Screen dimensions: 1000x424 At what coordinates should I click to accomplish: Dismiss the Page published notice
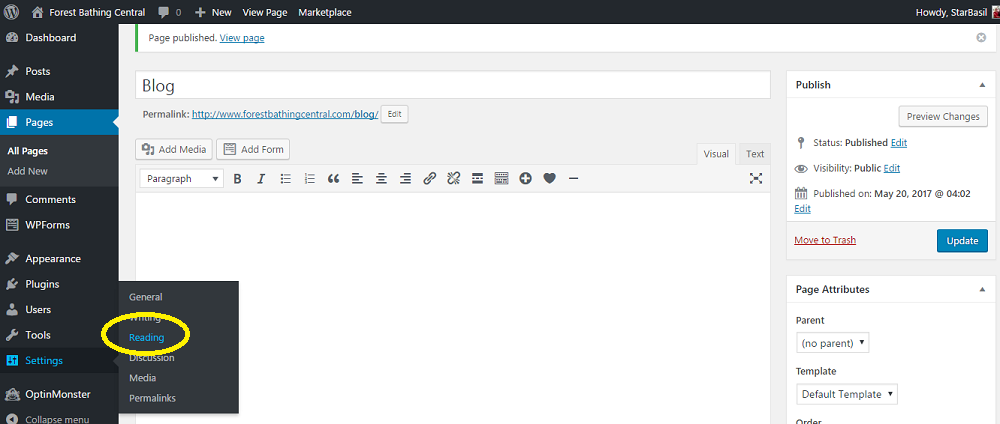coord(981,38)
